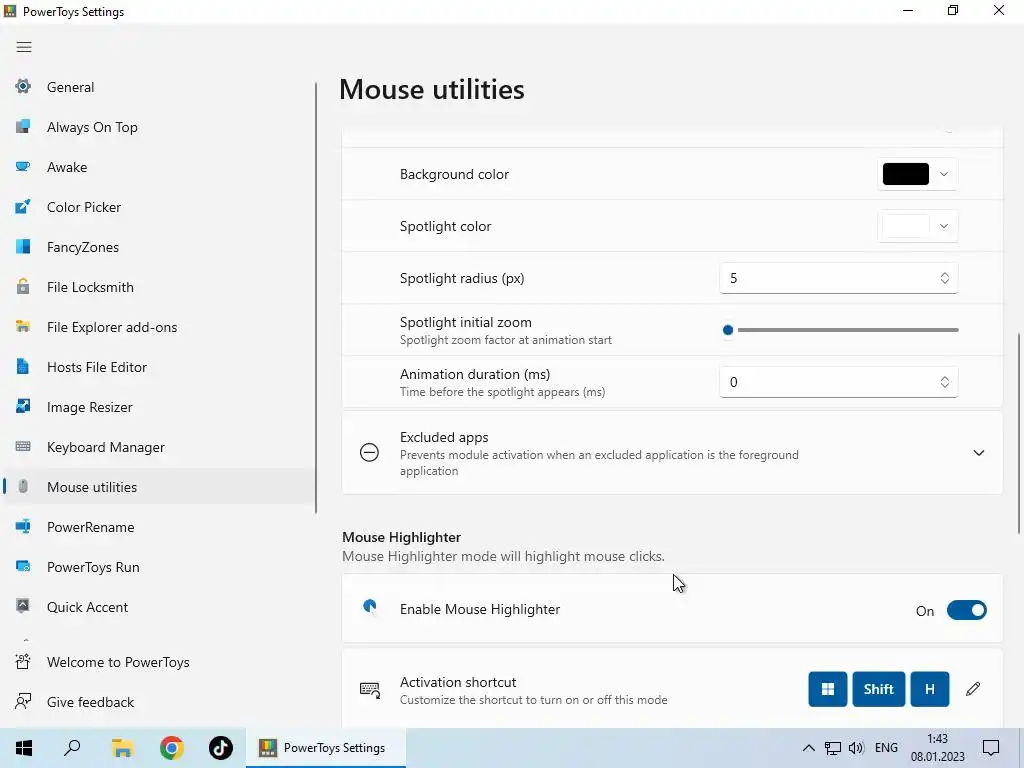Click the PowerRename icon
1024x768 pixels.
(23, 526)
